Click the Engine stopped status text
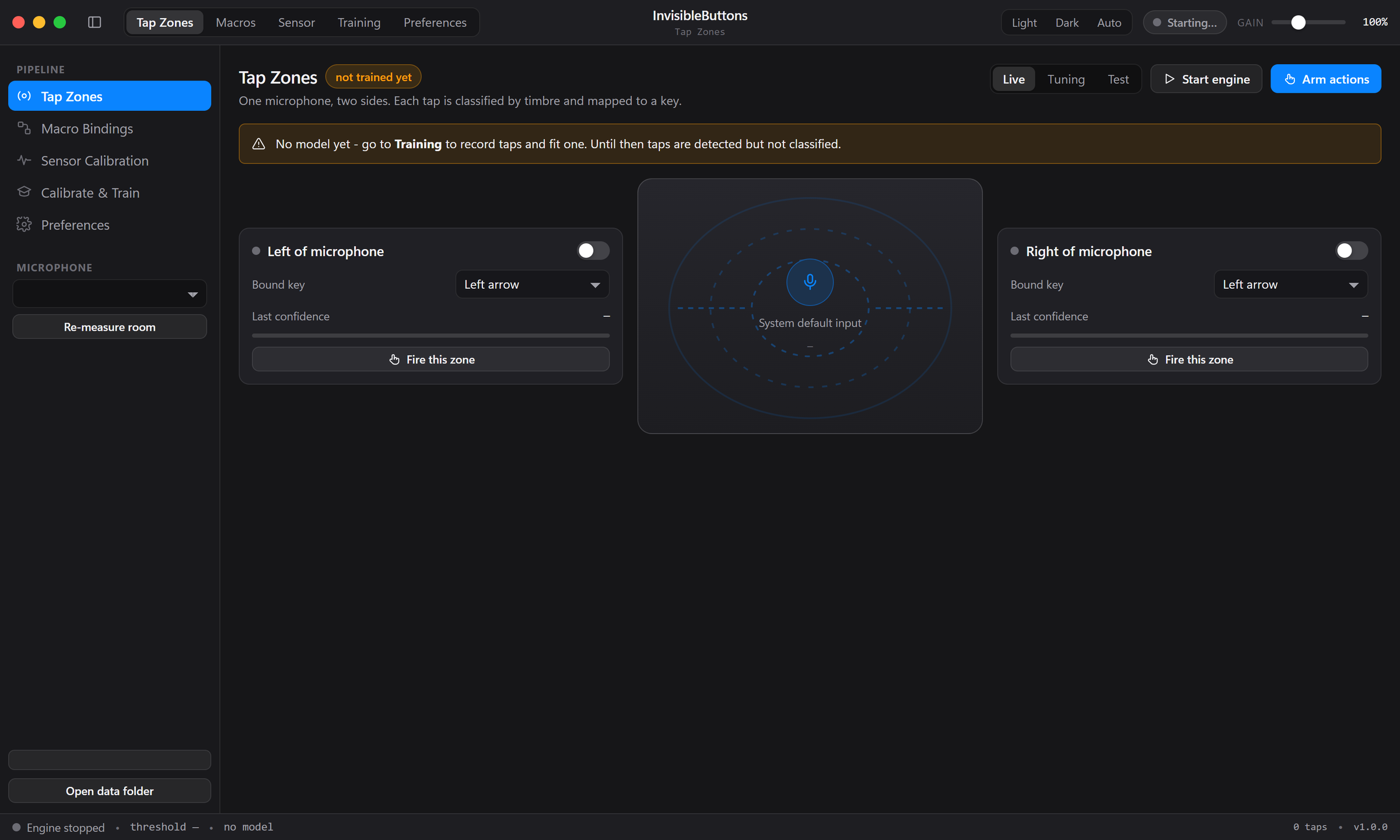Viewport: 1400px width, 840px height. pyautogui.click(x=65, y=827)
